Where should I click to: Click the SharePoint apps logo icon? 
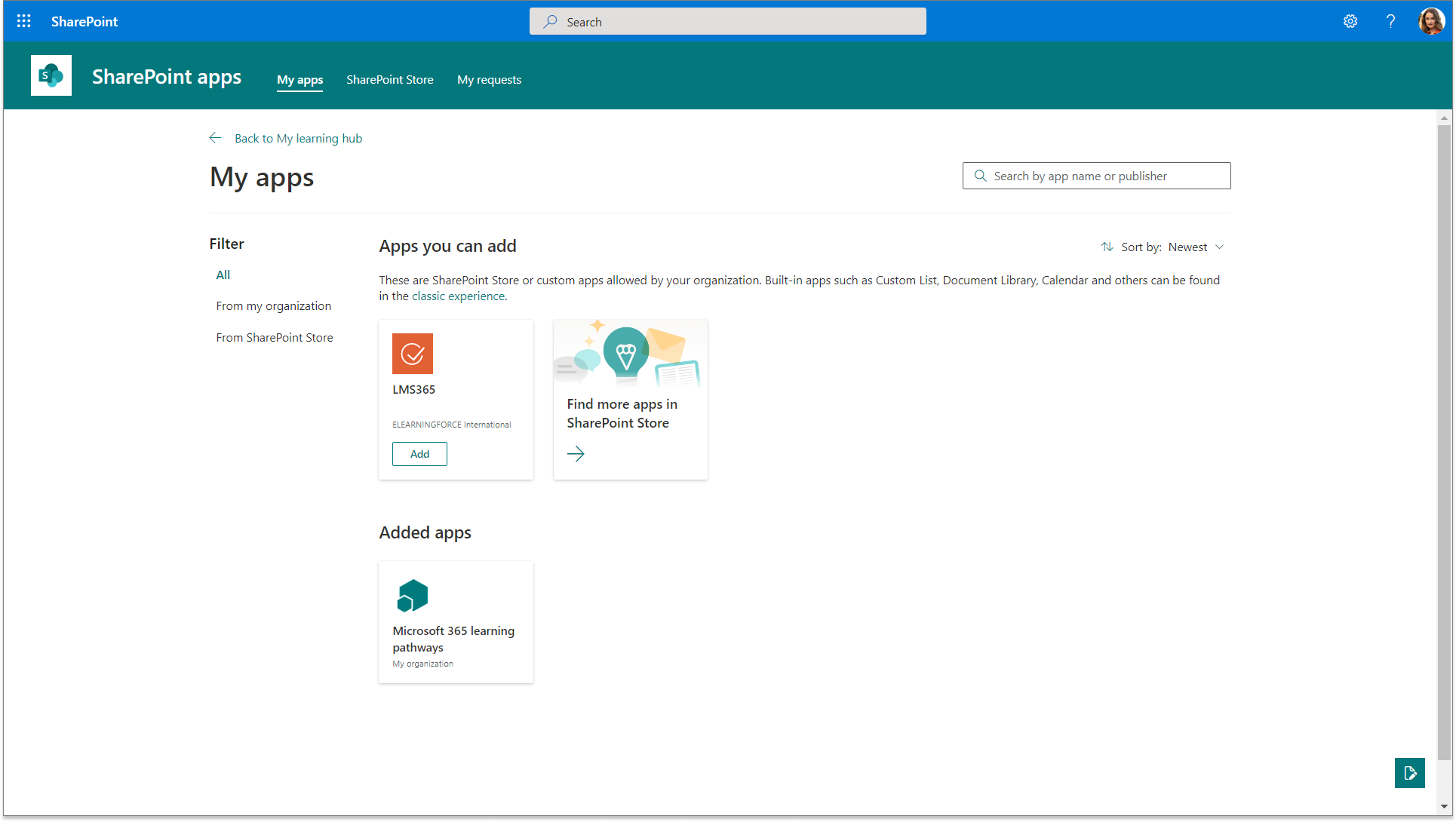click(x=51, y=75)
